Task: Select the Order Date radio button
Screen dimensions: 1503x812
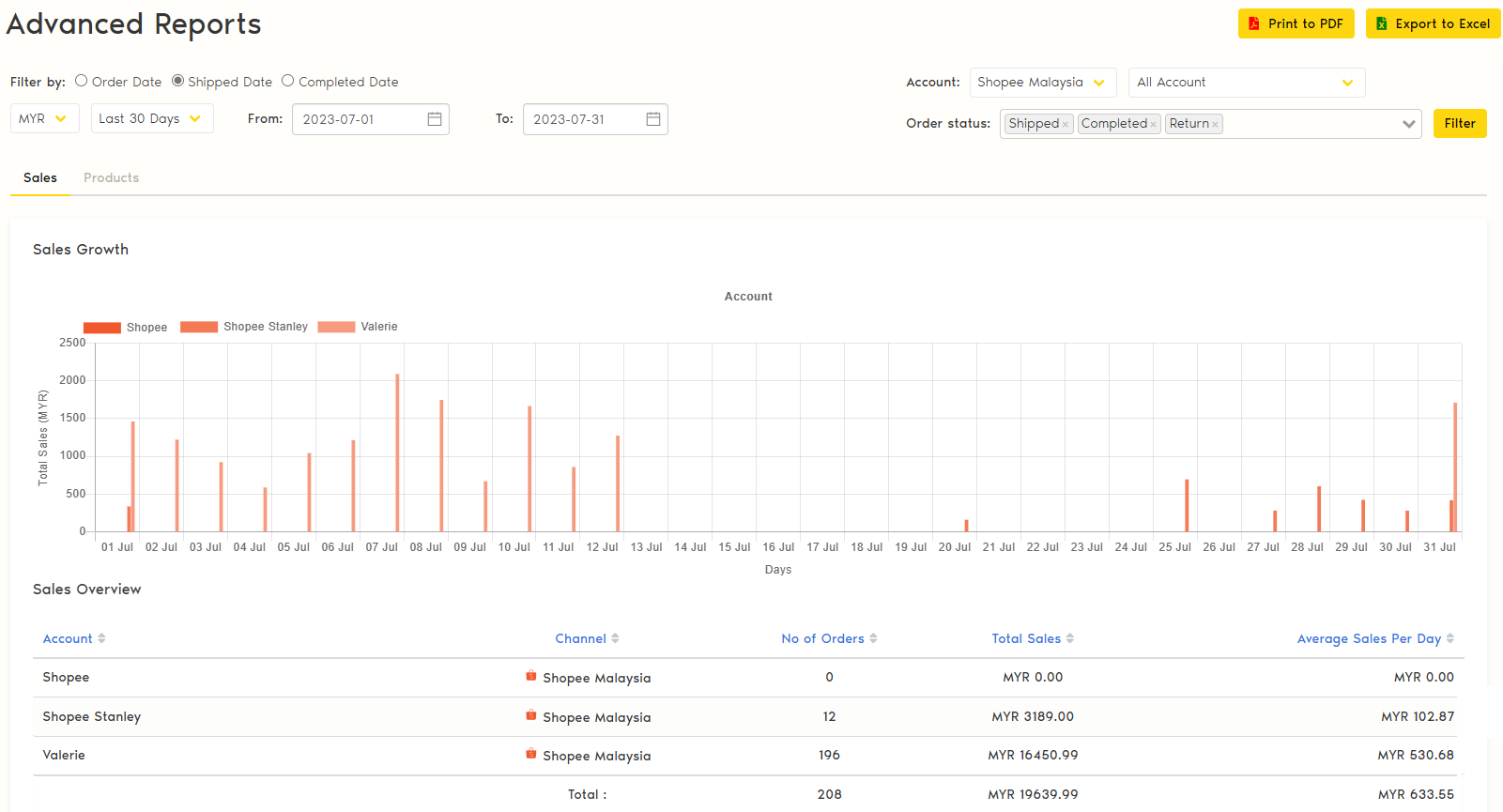Action: coord(82,81)
